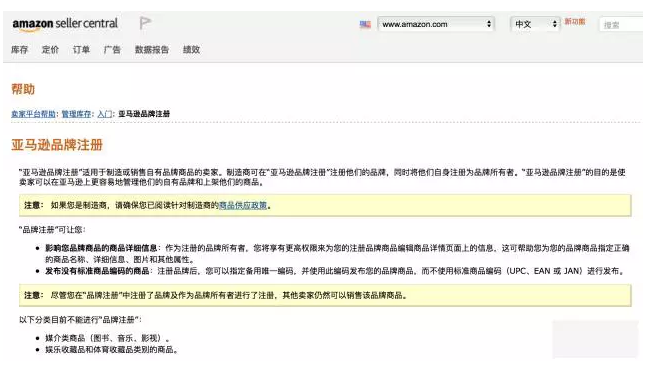
Task: Click the line 以下分类目前不能进行"品牌注册"
Action: click(x=80, y=320)
